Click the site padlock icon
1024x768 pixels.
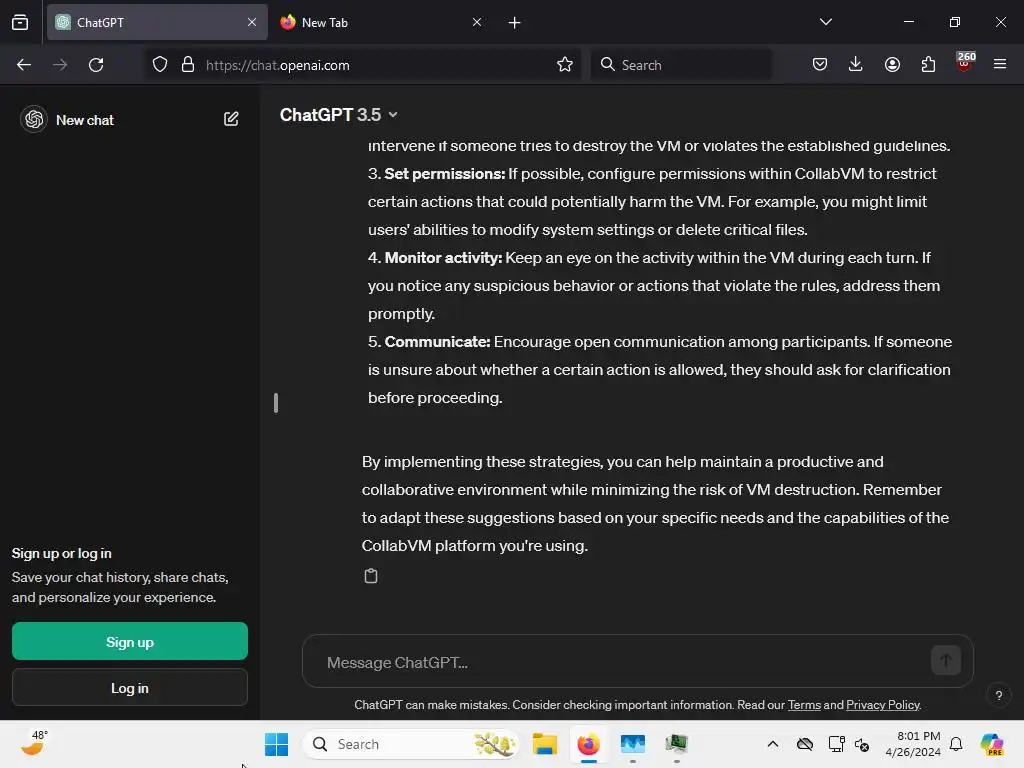[x=188, y=65]
